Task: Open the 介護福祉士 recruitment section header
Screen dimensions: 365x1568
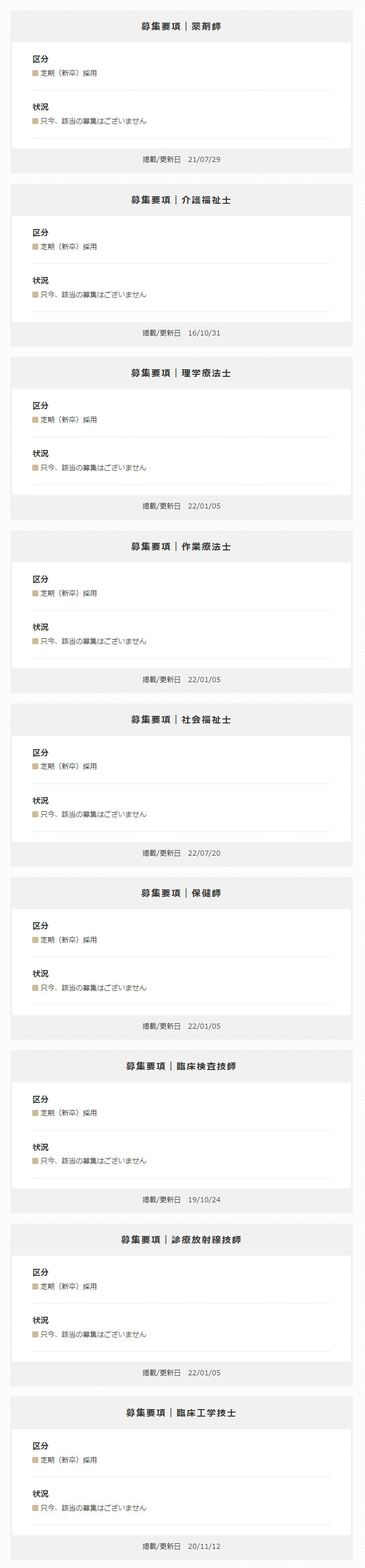Action: (x=181, y=200)
